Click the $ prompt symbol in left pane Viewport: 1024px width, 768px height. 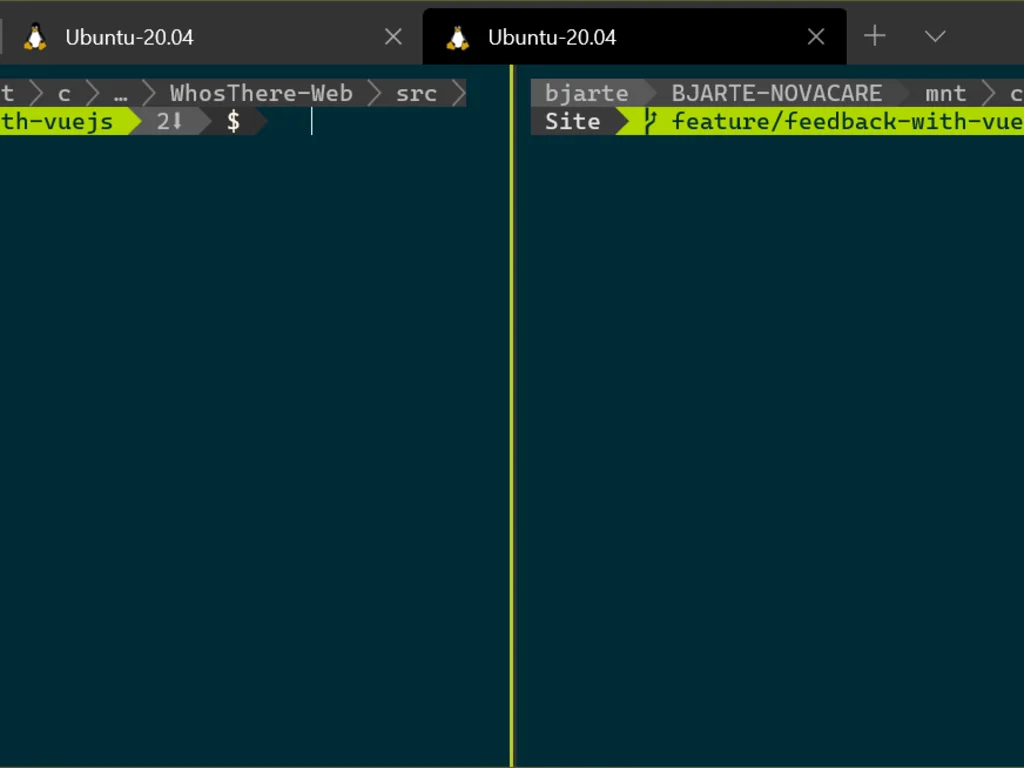(x=233, y=121)
